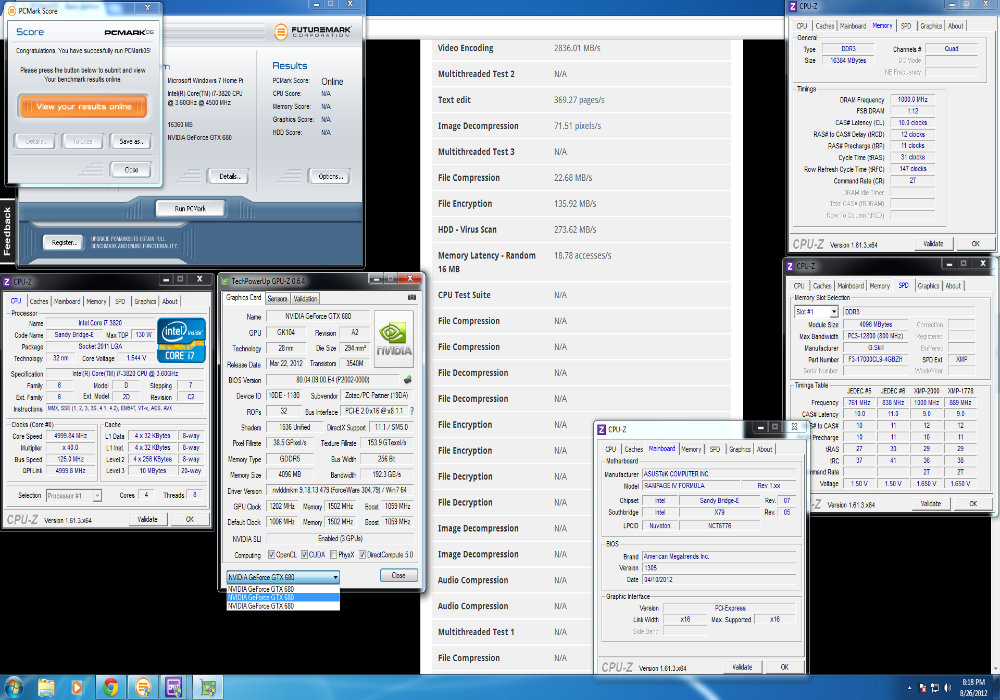Screen dimensions: 1000x700
Task: Click the PCMark Score title bar icon
Action: pos(11,11)
